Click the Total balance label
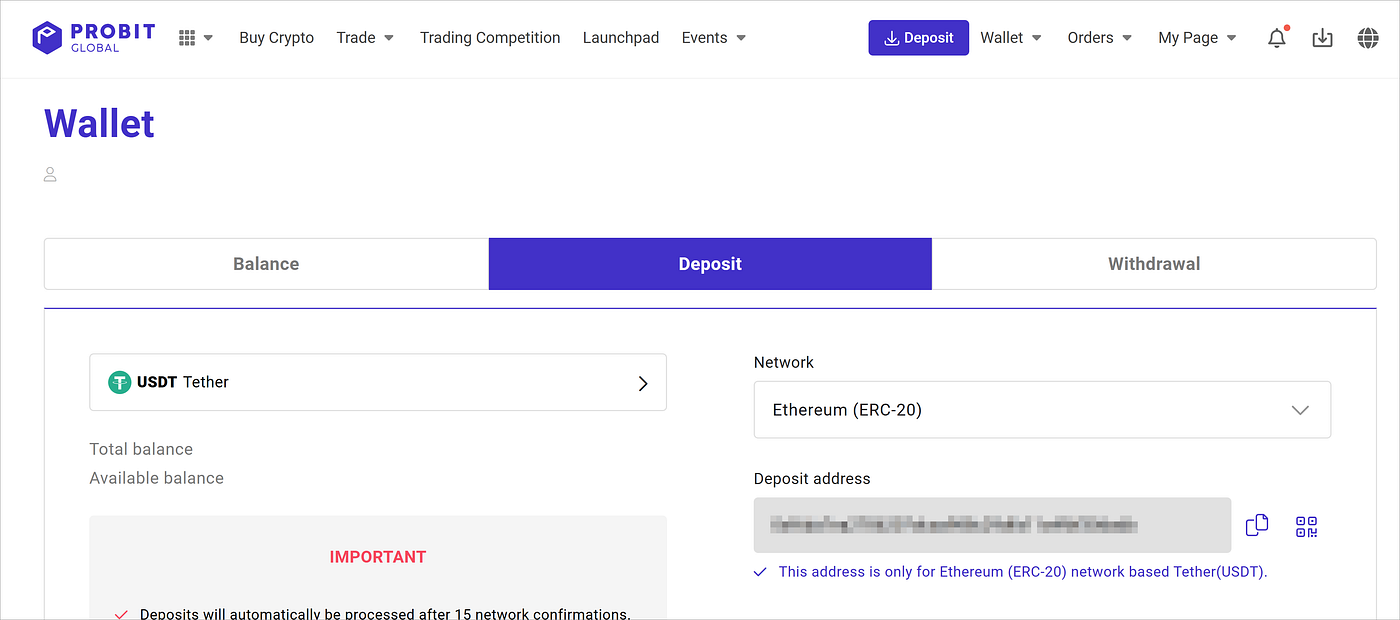The height and width of the screenshot is (620, 1400). [141, 449]
